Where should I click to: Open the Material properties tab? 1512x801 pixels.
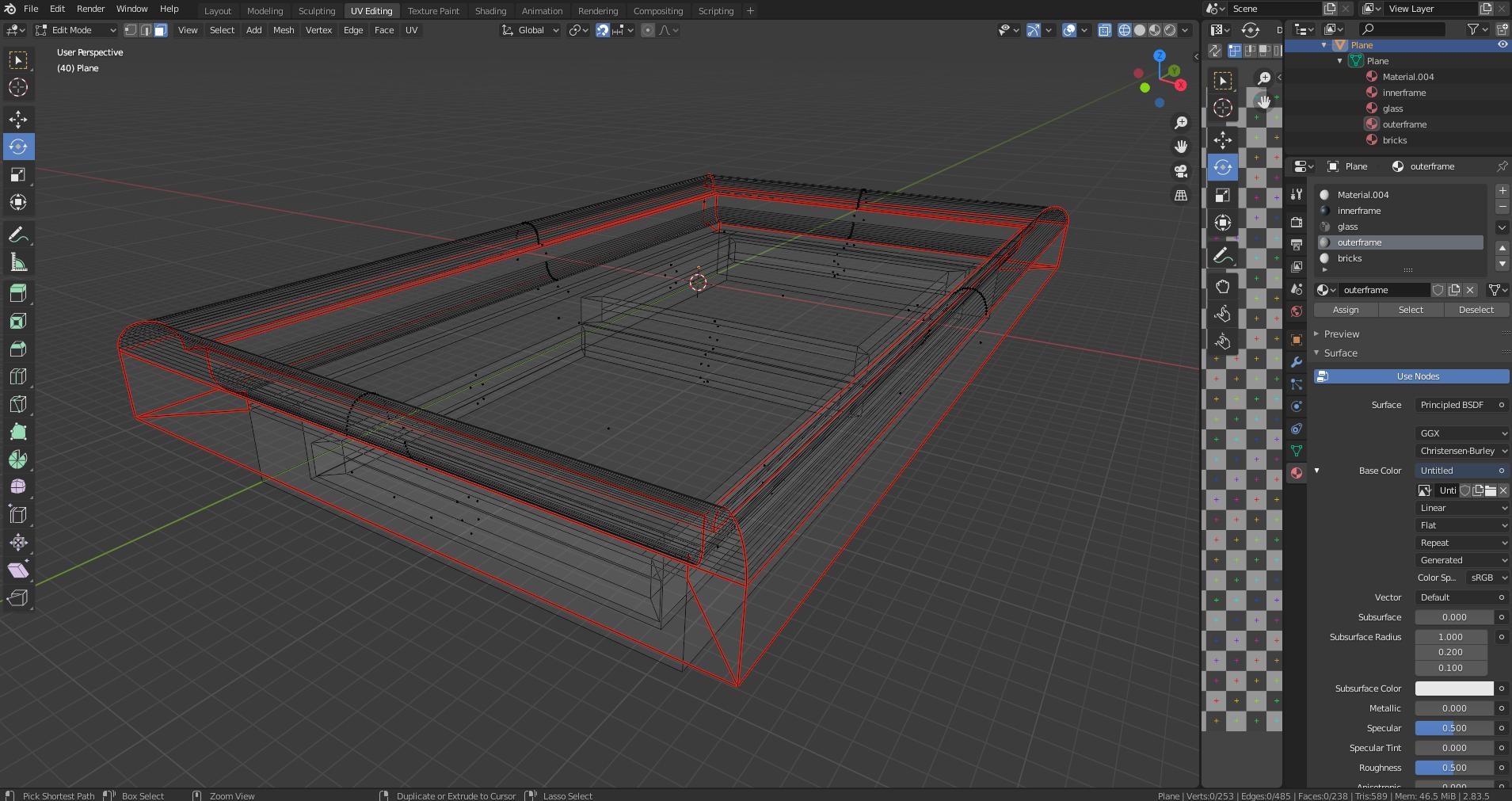pyautogui.click(x=1296, y=473)
